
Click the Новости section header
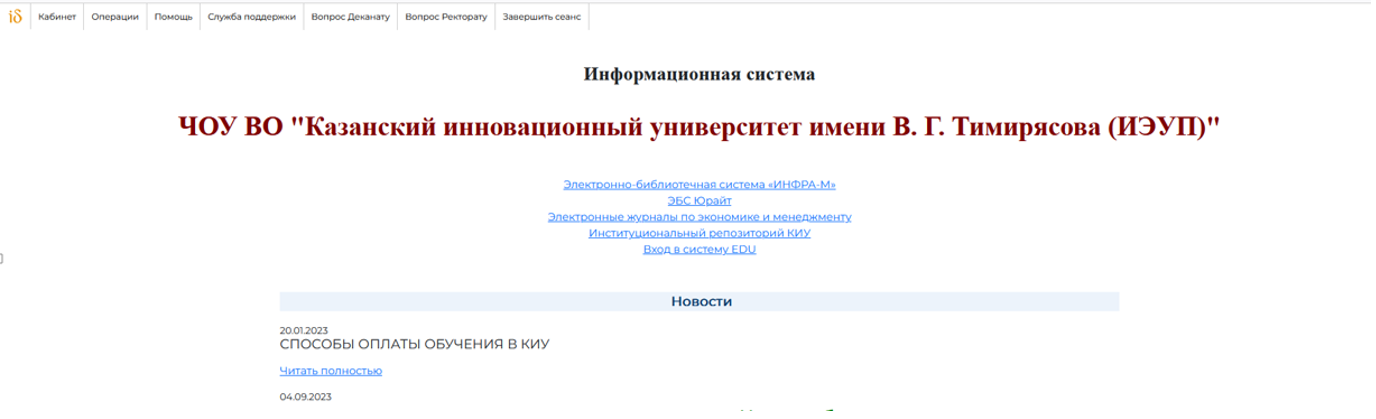click(699, 301)
